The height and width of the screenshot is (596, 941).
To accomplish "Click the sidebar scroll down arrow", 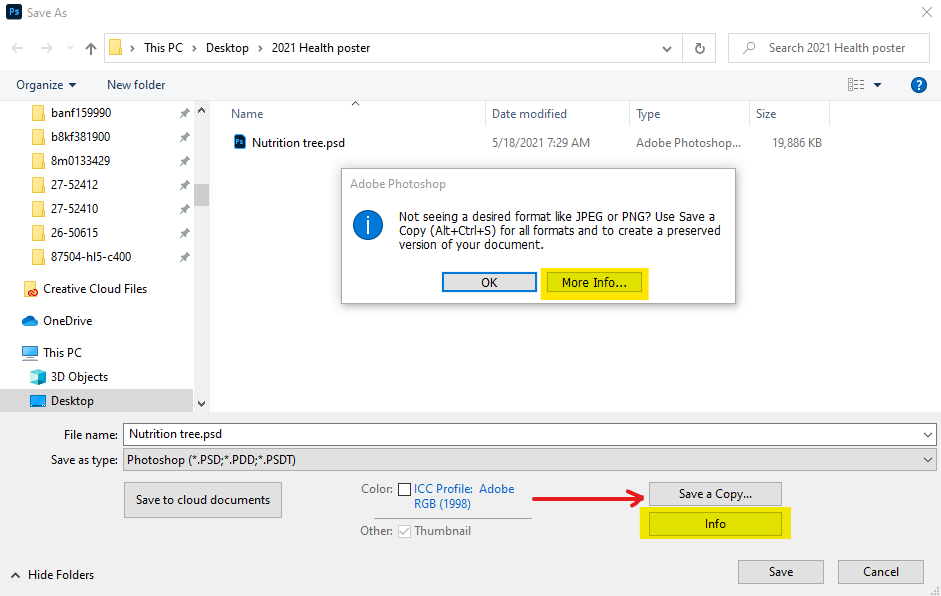I will pyautogui.click(x=202, y=404).
